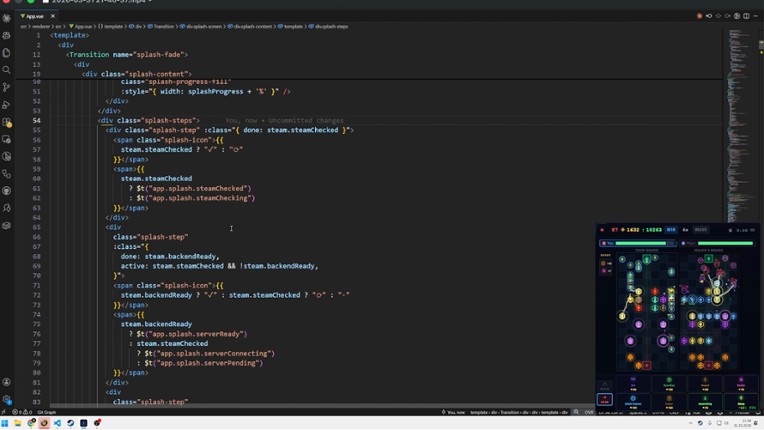Open the Run and Debug view

7,105
